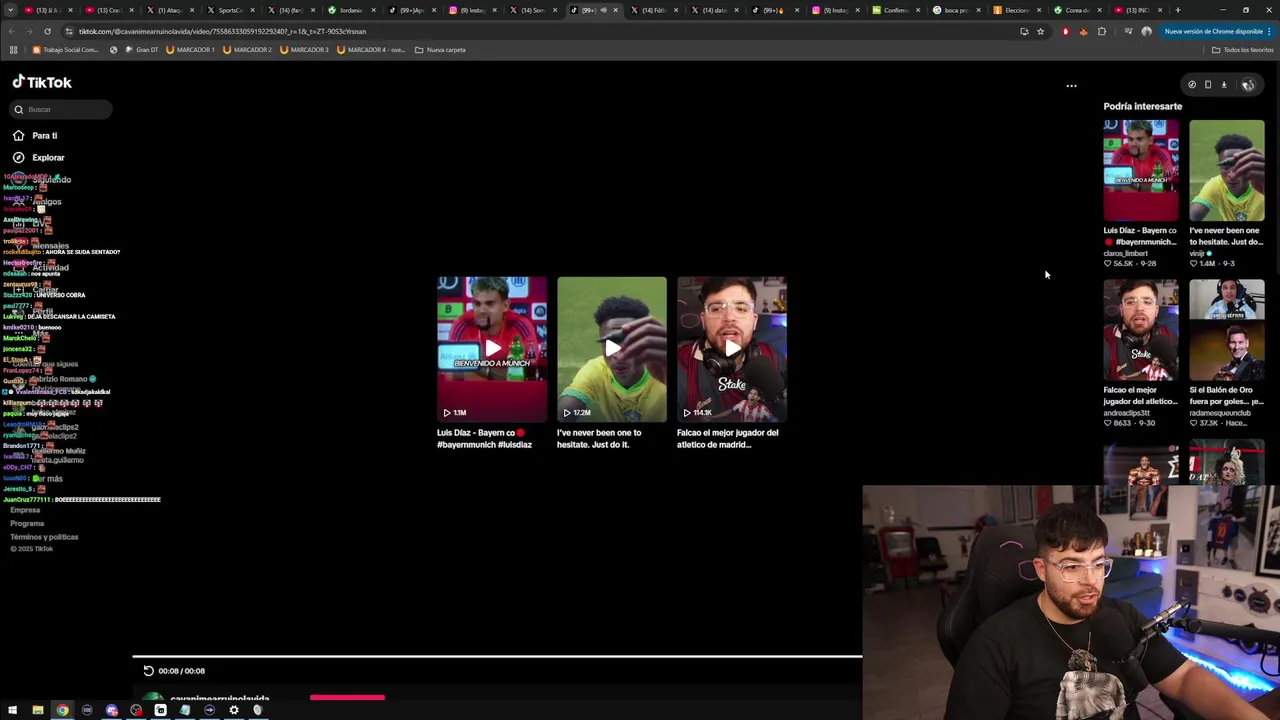Image resolution: width=1280 pixels, height=720 pixels.
Task: Open Términos y políticas link
Action: pos(44,537)
